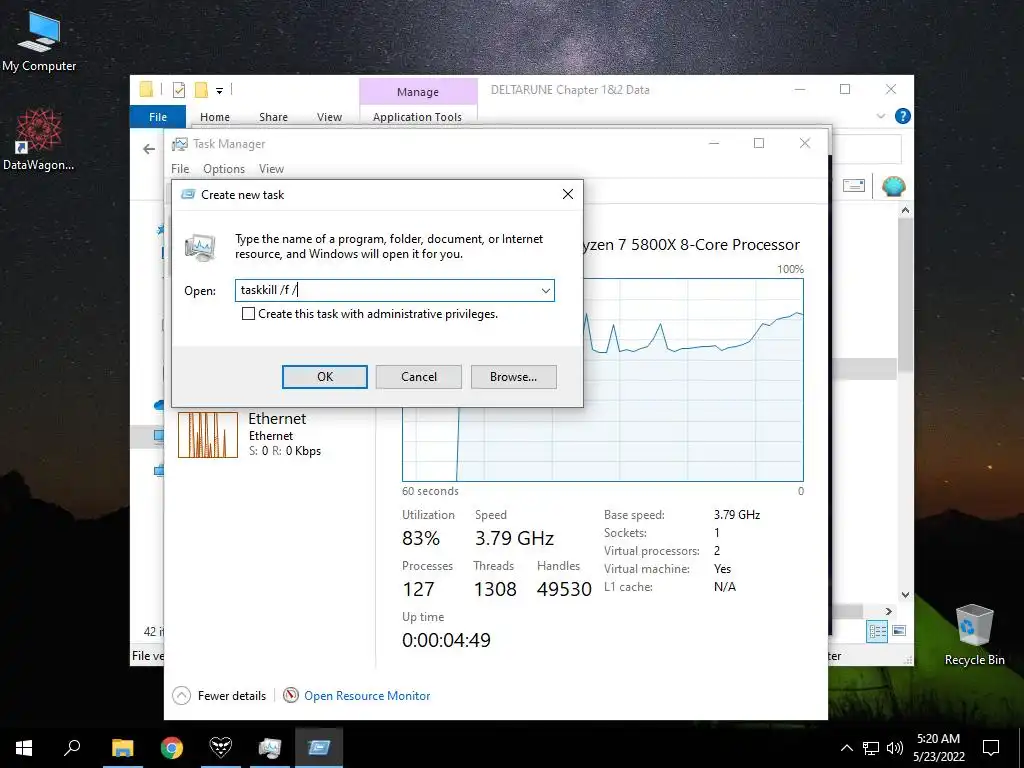The image size is (1024, 768).
Task: Go back with Explorer's back arrow
Action: pyautogui.click(x=149, y=150)
